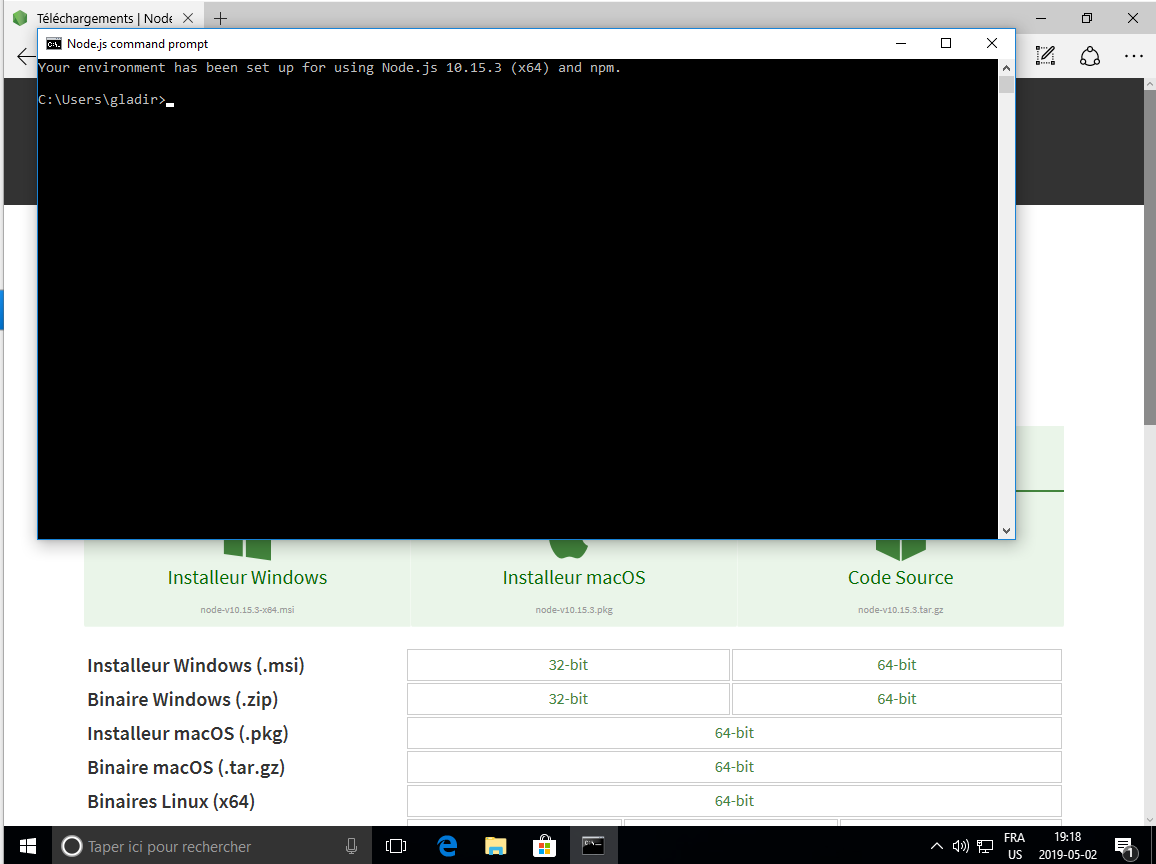Go back in the Edge browser
The image size is (1156, 864).
pyautogui.click(x=26, y=56)
